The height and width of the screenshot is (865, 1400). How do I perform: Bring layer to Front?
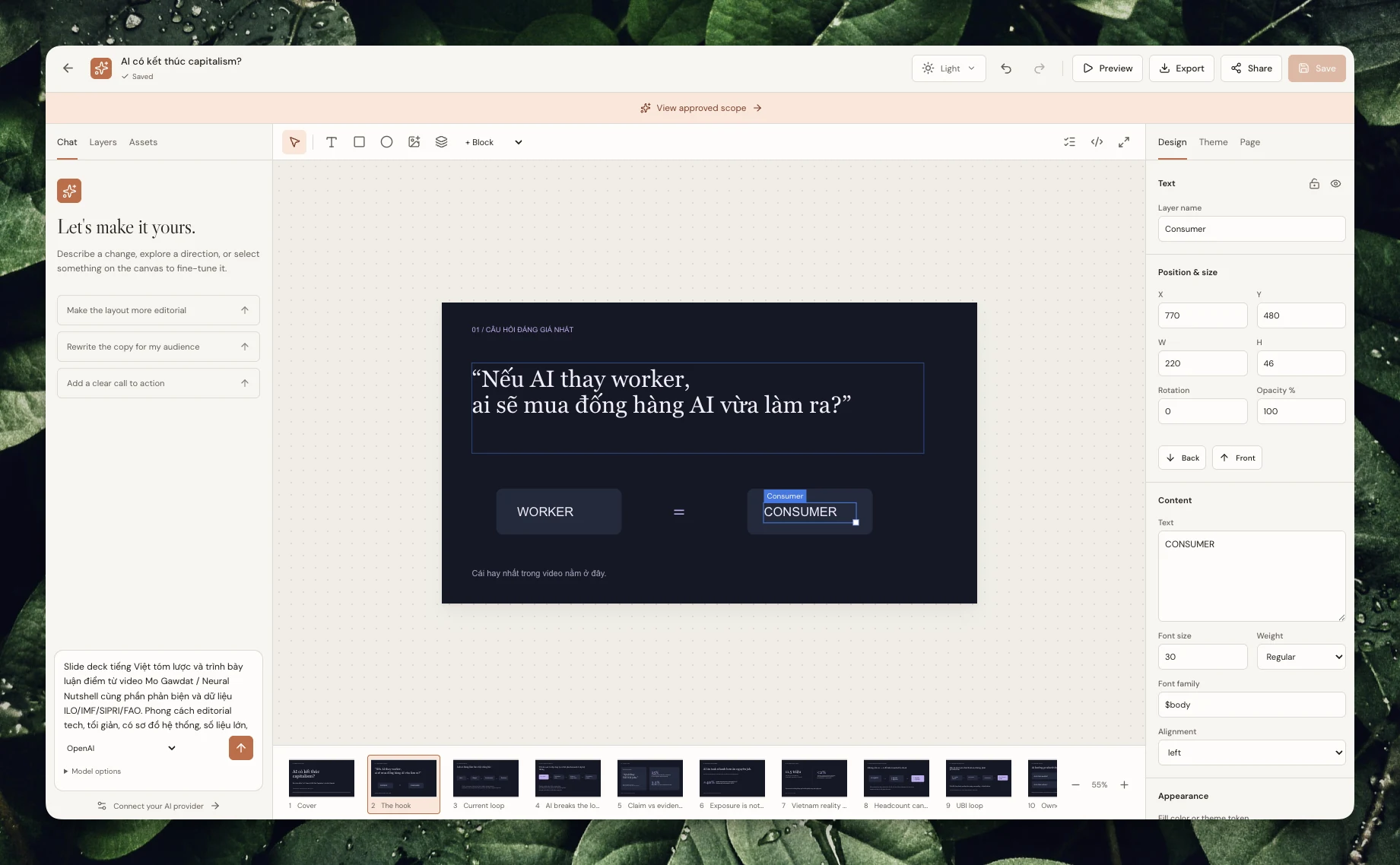1237,458
